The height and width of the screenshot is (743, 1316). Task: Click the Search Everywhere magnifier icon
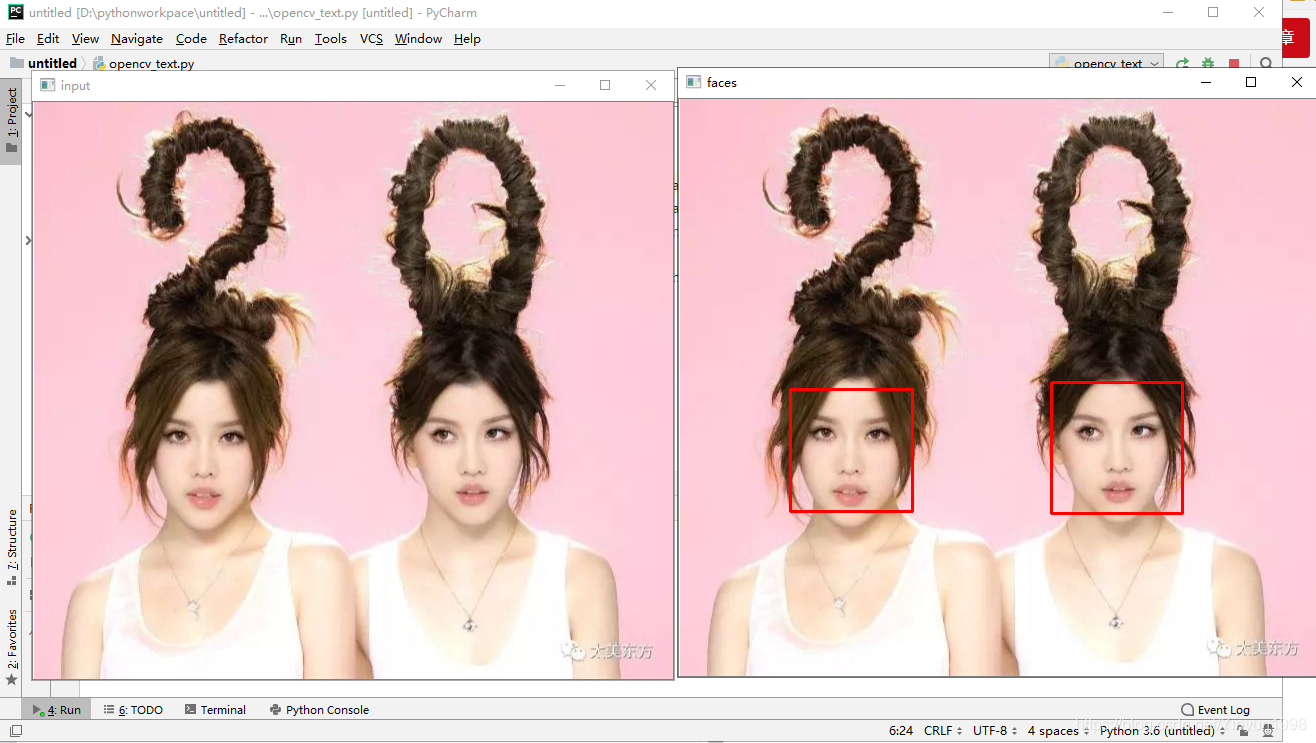coord(1266,64)
